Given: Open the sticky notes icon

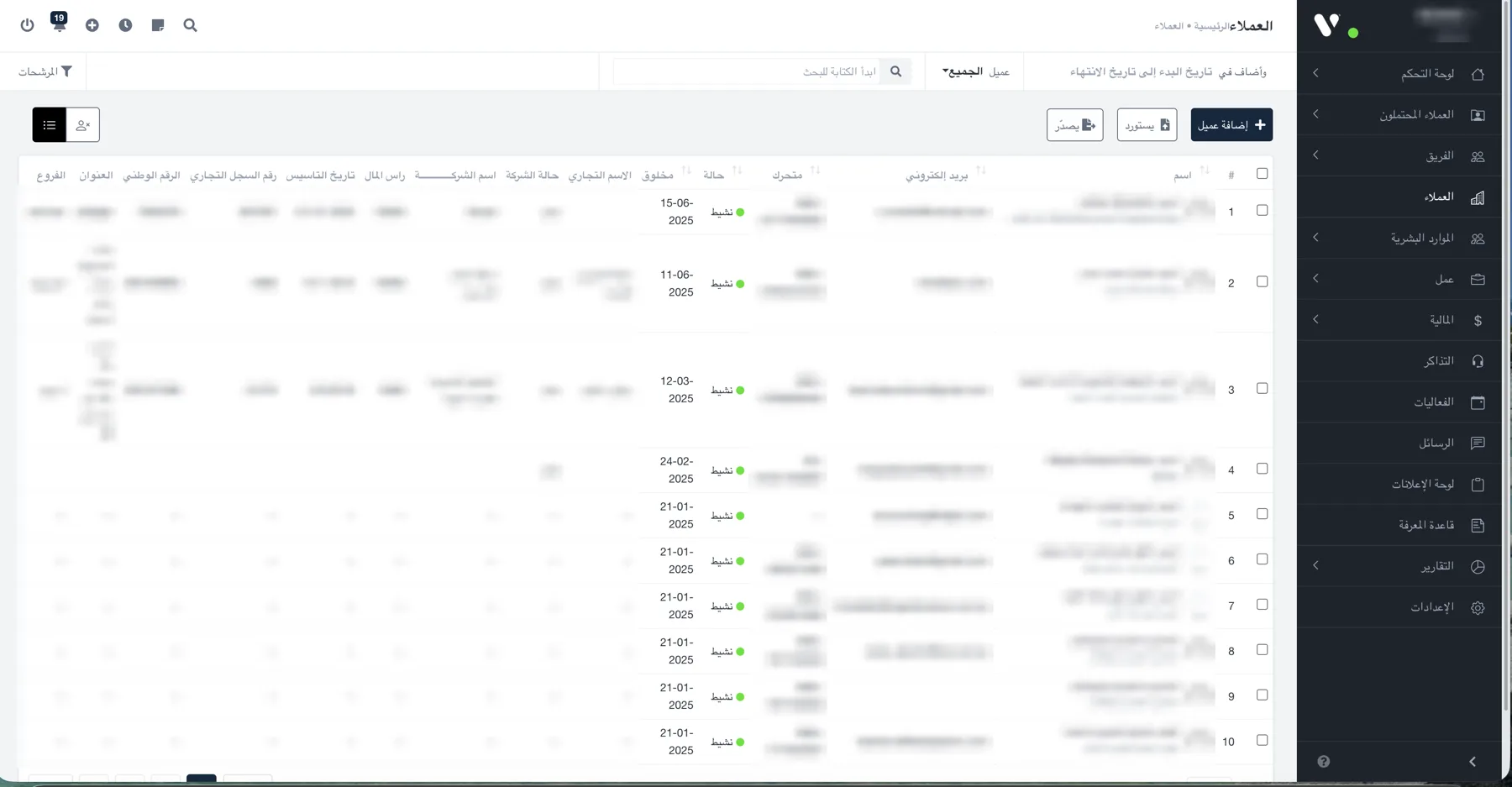Looking at the screenshot, I should coord(158,25).
